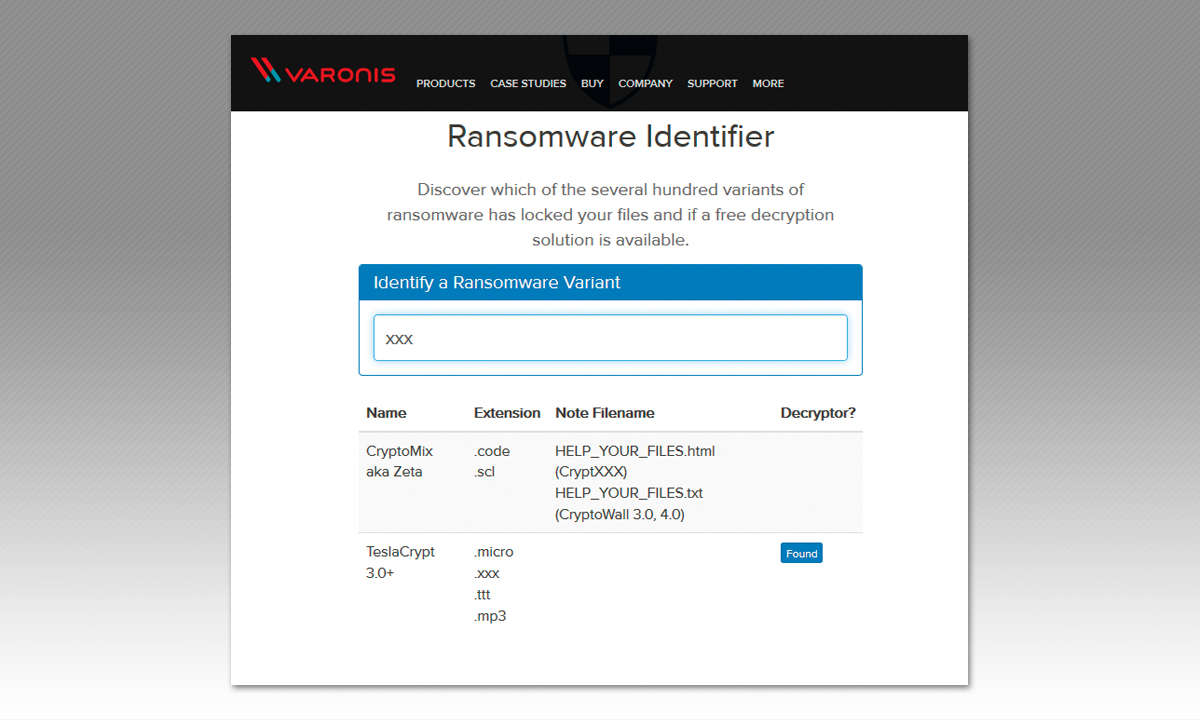Go to the BUY page
The image size is (1200, 720).
(592, 84)
